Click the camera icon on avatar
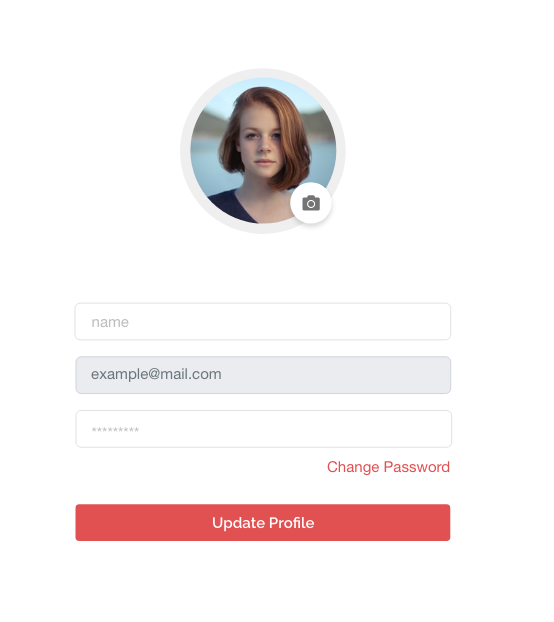The image size is (554, 622). [311, 203]
